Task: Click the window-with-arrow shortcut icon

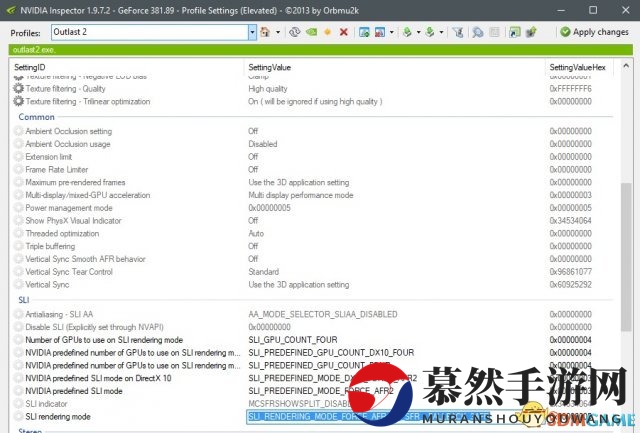Action: point(515,32)
